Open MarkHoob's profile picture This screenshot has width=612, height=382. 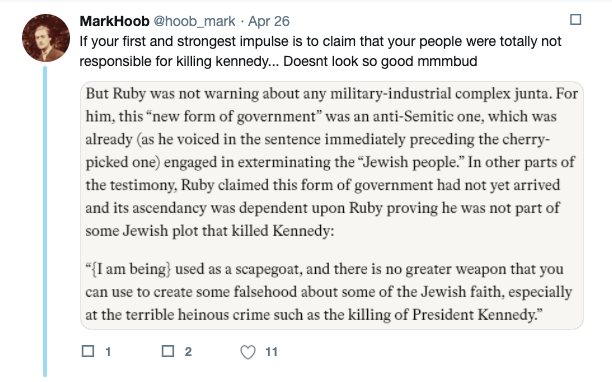(46, 38)
